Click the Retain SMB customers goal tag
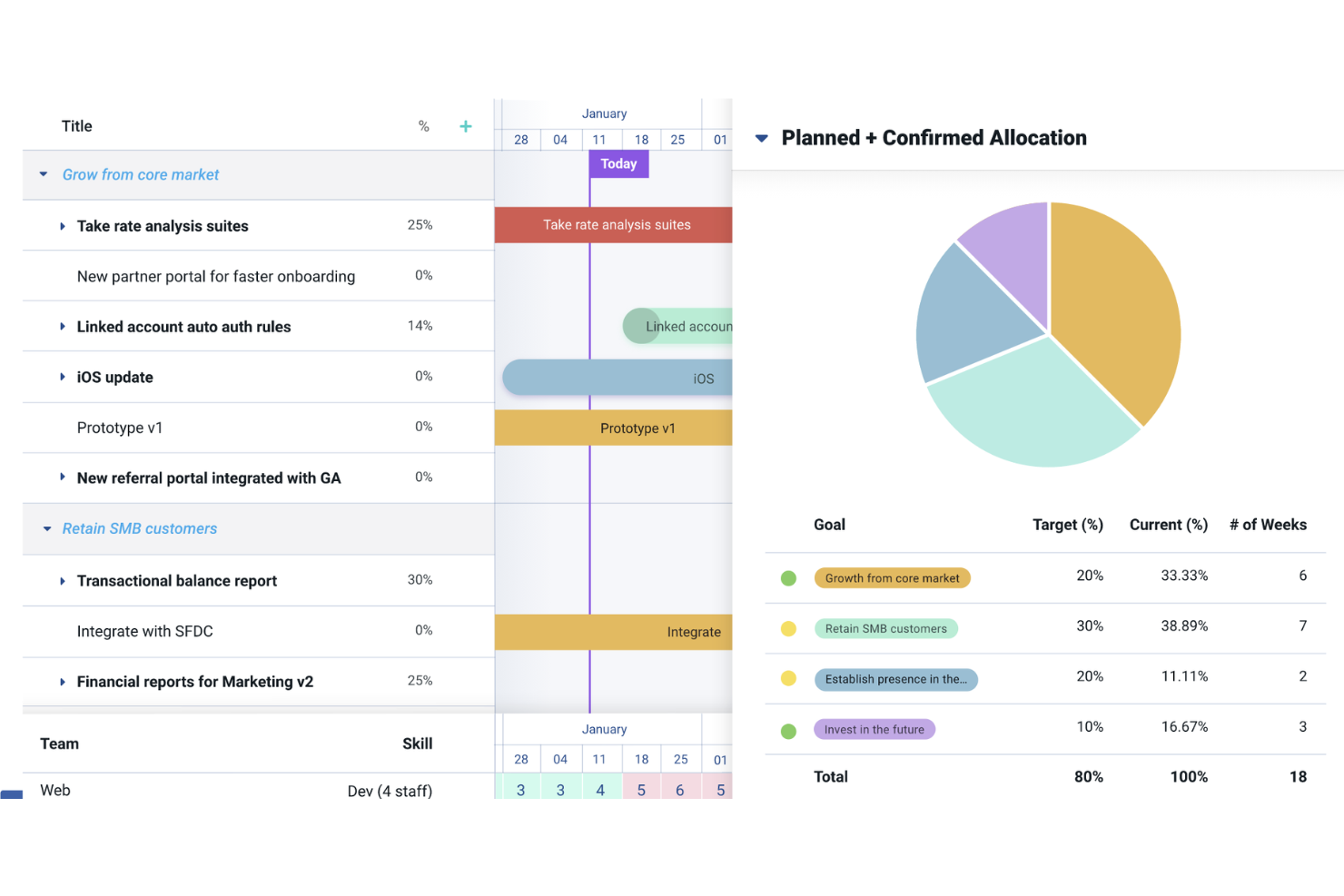1344x896 pixels. pyautogui.click(x=885, y=628)
